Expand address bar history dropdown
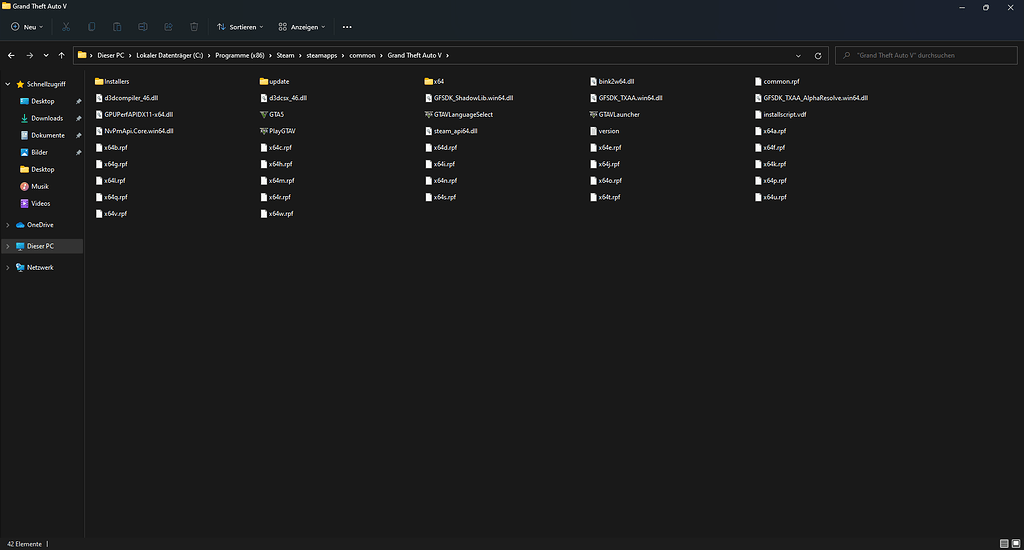Viewport: 1024px width, 550px height. (x=798, y=56)
